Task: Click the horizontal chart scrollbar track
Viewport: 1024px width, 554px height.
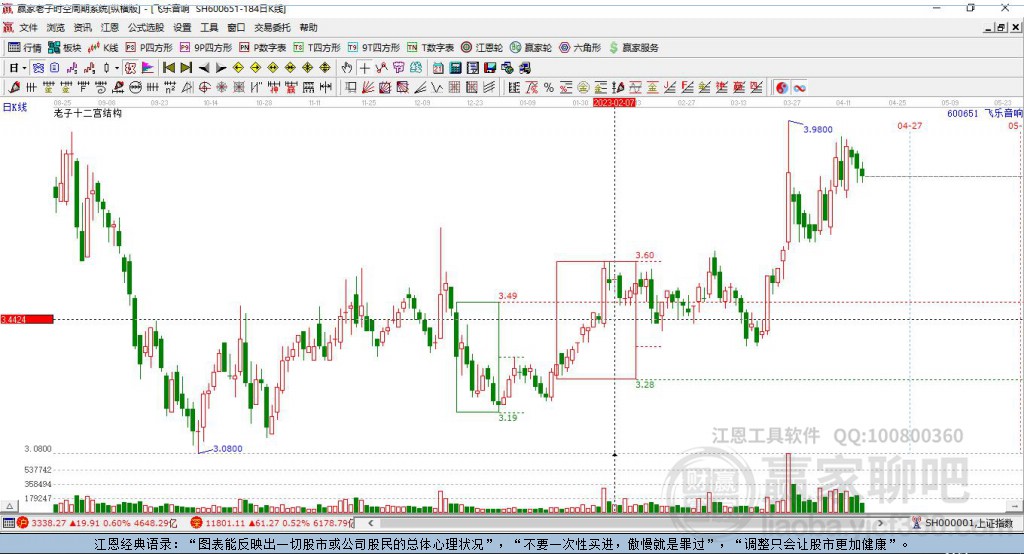Action: [x=625, y=523]
